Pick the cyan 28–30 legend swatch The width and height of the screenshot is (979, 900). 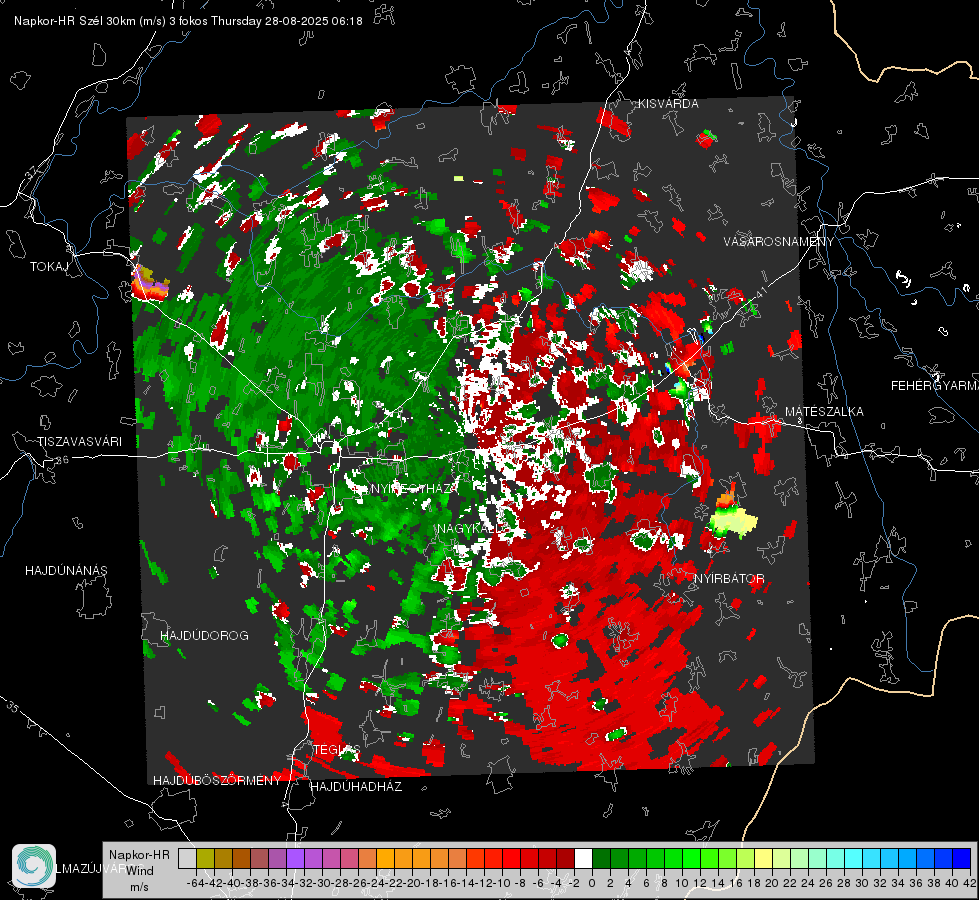(x=854, y=858)
